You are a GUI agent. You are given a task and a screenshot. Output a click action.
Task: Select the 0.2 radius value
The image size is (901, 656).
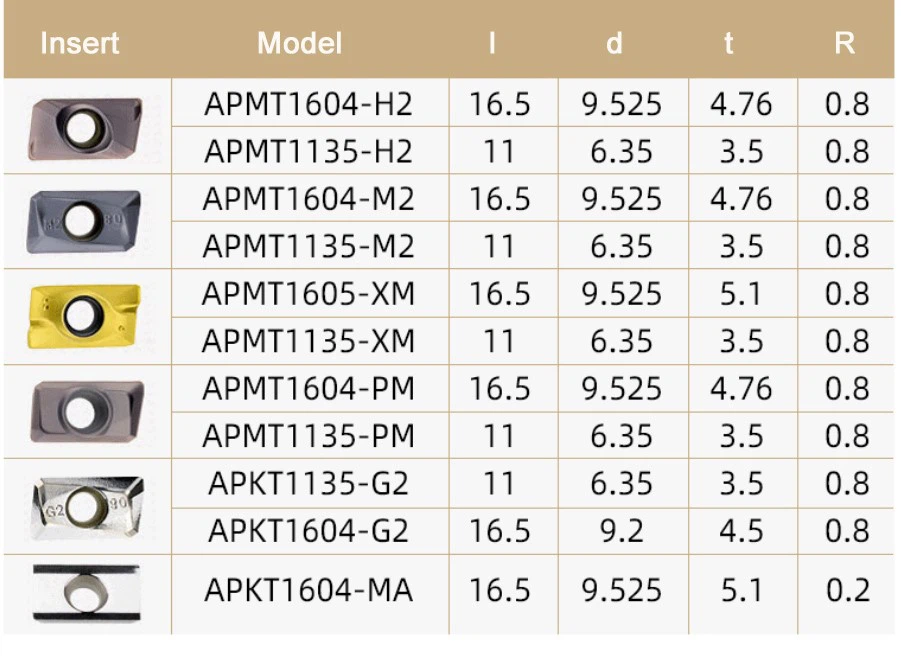(x=848, y=590)
